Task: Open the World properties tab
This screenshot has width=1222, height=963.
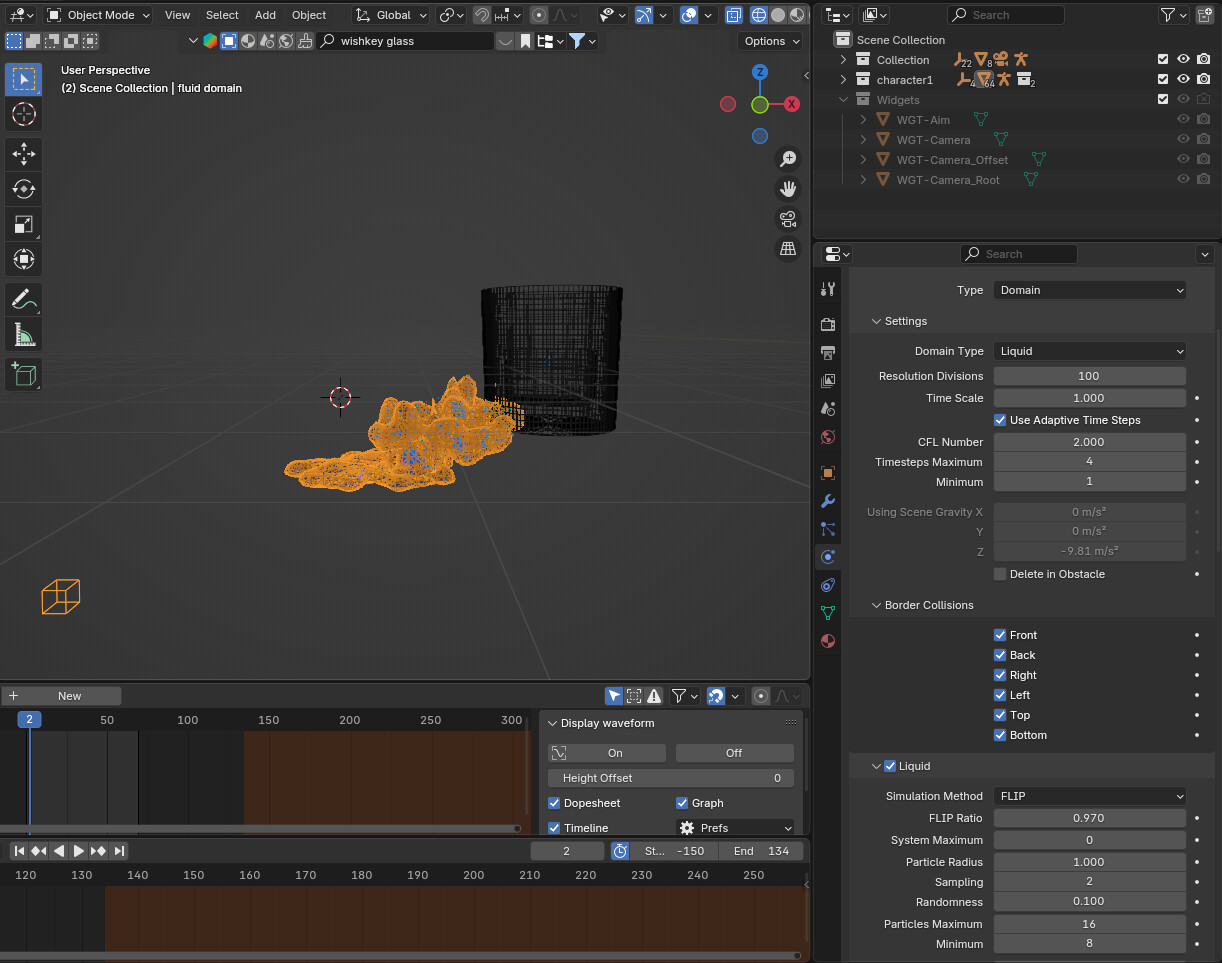Action: pos(827,437)
